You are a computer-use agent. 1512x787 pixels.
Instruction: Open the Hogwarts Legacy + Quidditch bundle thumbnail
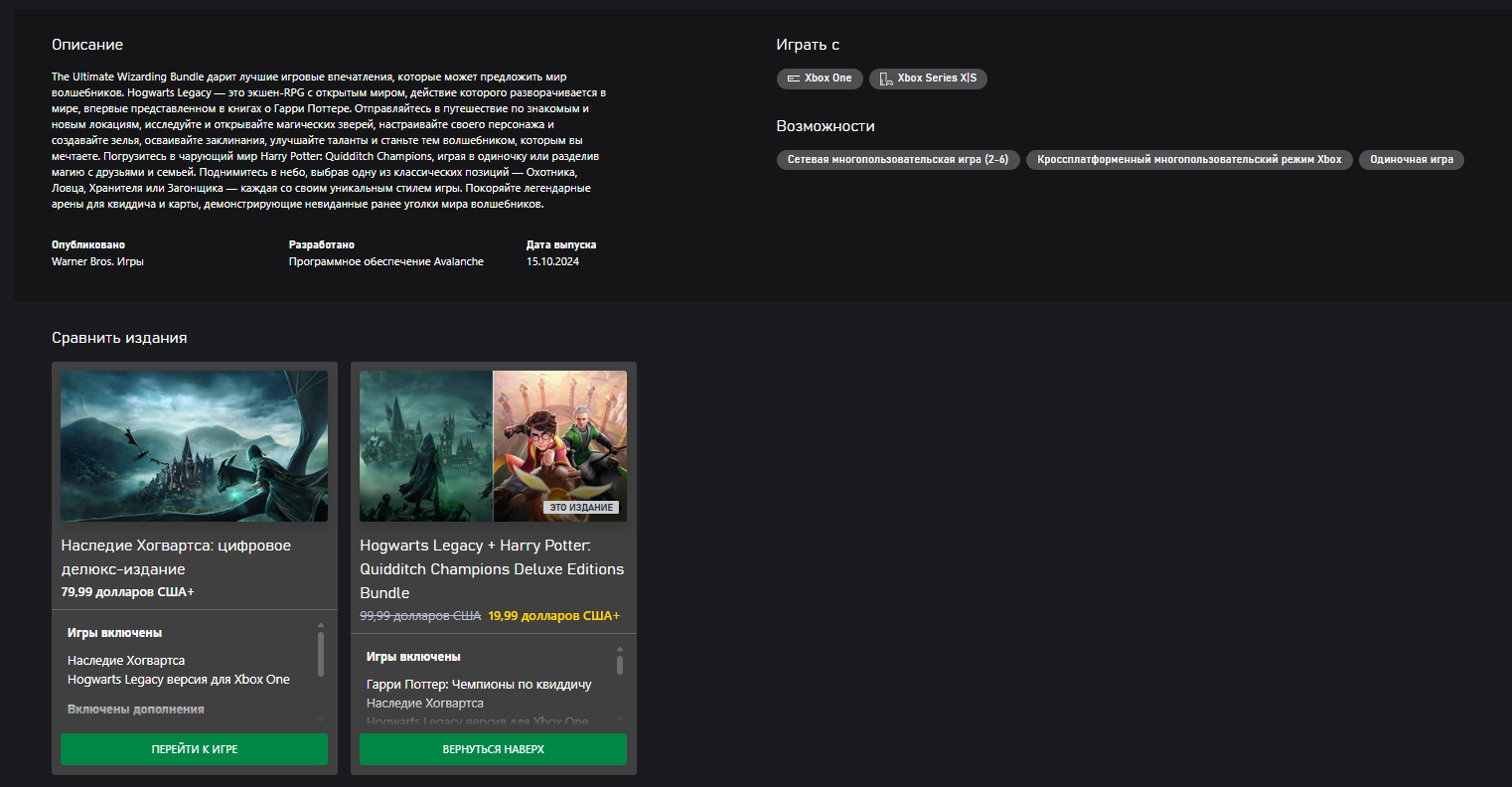493,446
